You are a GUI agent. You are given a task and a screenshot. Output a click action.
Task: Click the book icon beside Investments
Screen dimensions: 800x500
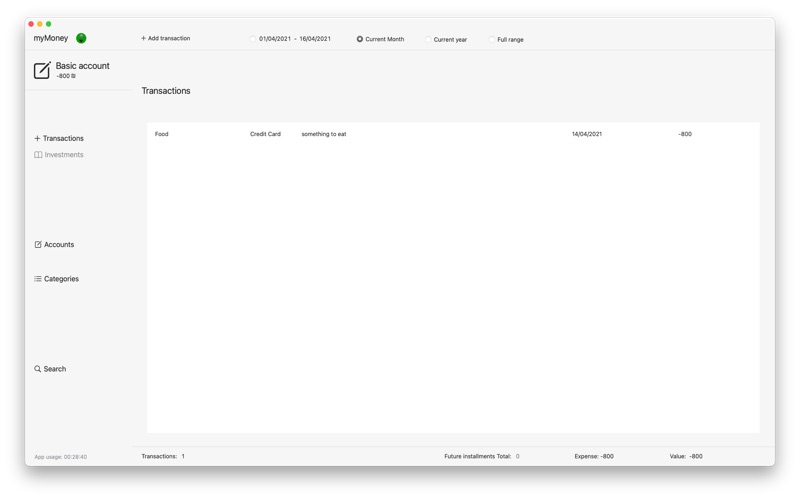pos(38,155)
